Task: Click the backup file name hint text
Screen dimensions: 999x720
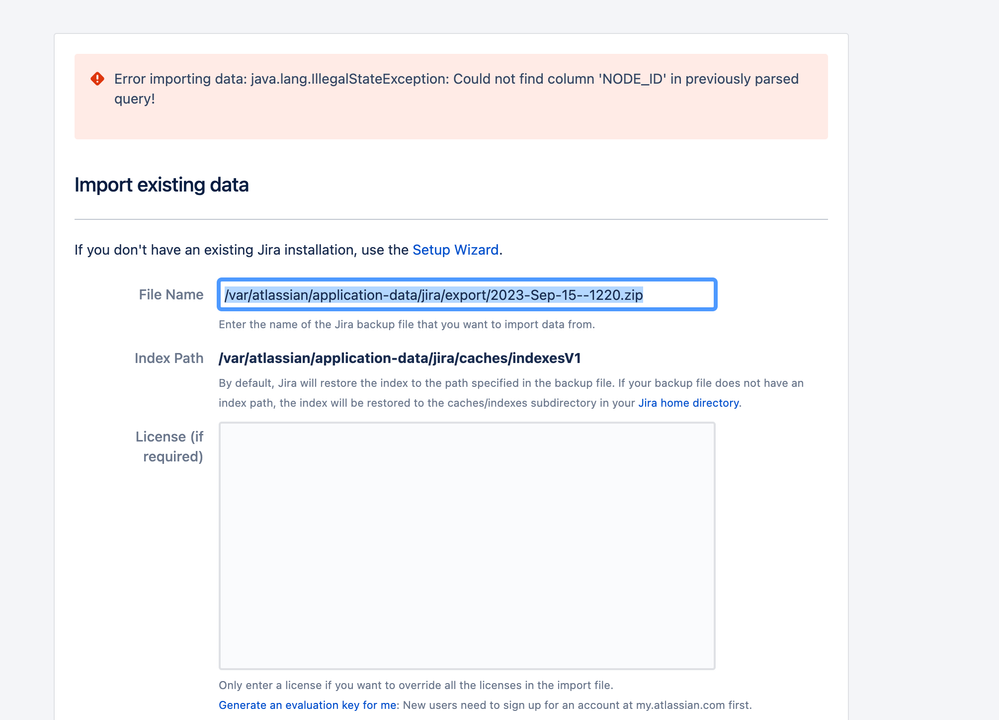Action: point(406,324)
